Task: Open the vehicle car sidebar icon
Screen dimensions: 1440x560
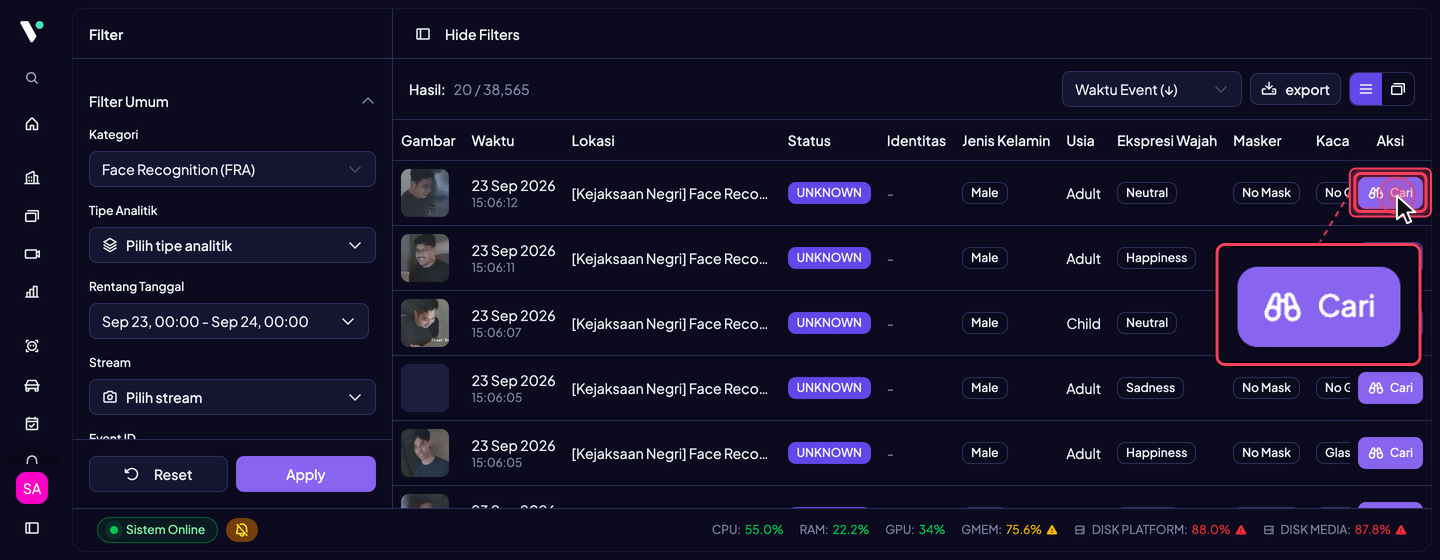Action: click(x=32, y=385)
